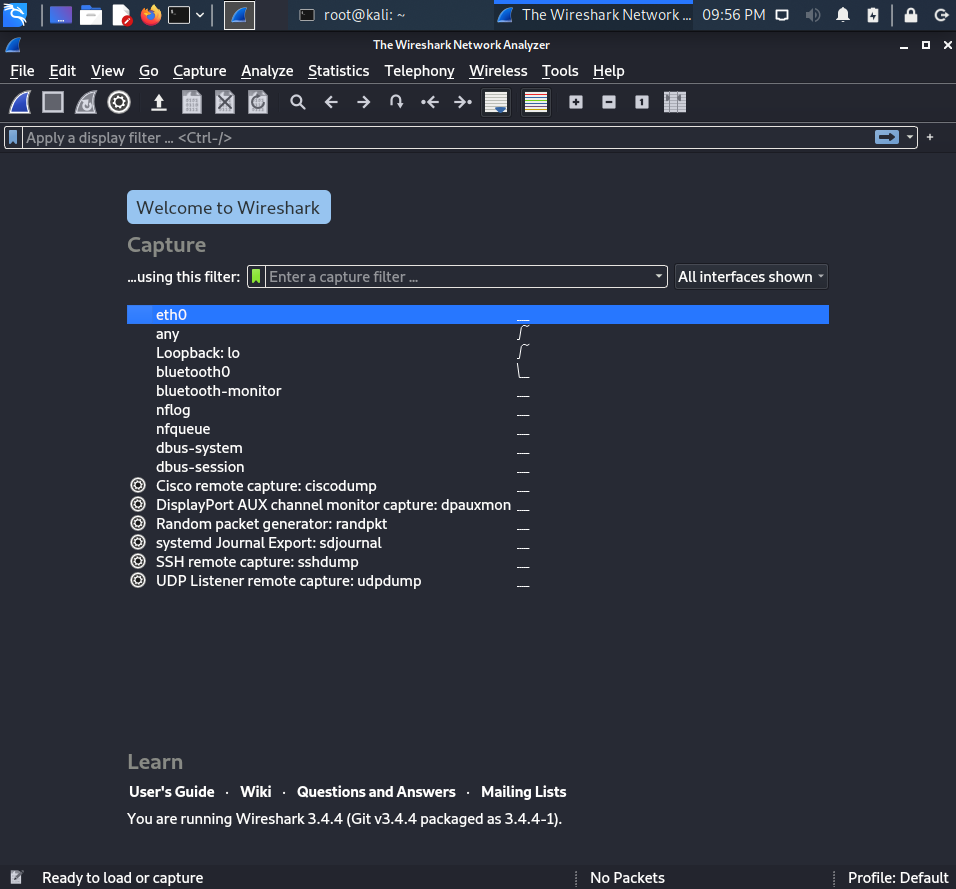Save this capture file icon

point(192,102)
